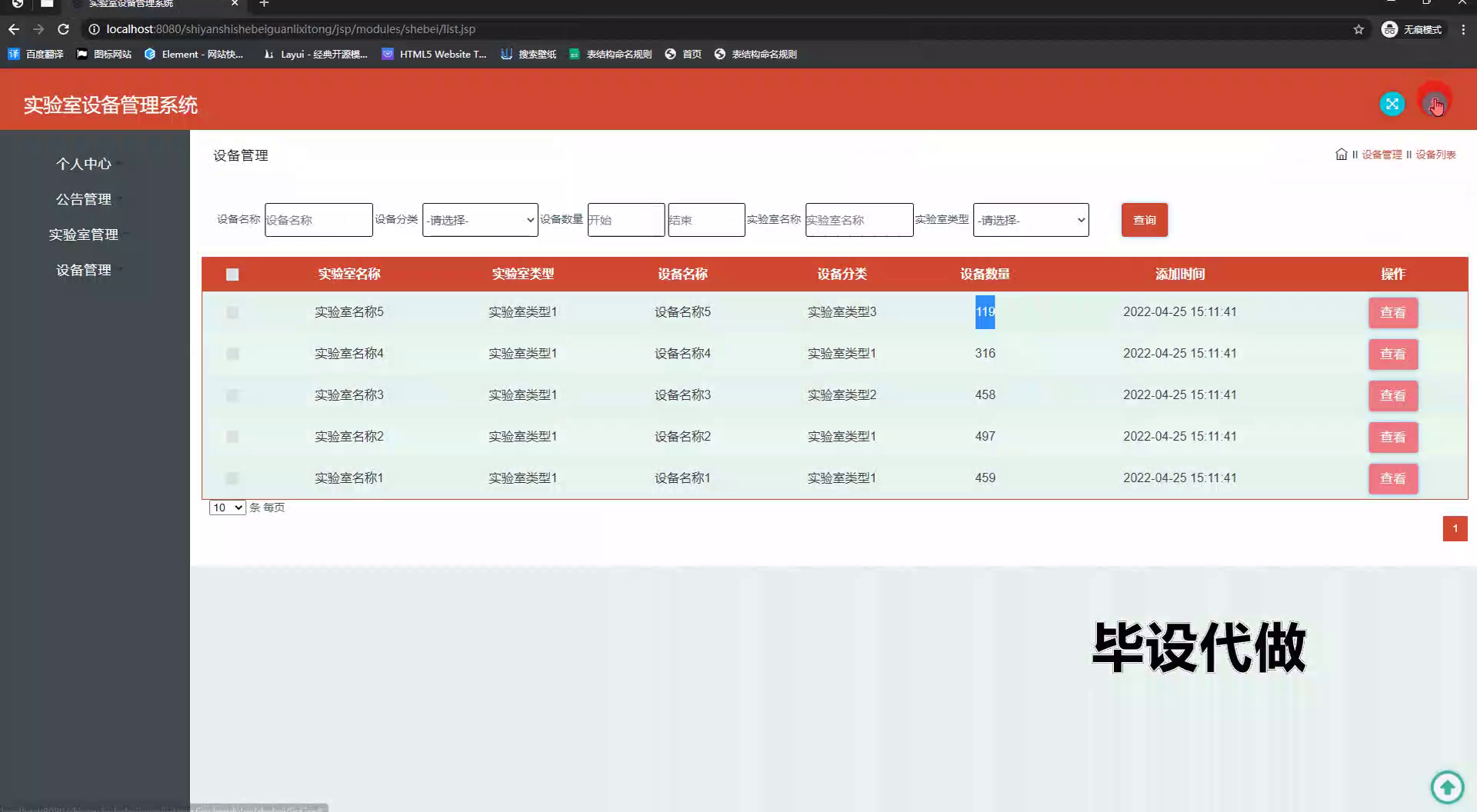This screenshot has height=812, width=1477.
Task: Click the 添加时间 column header
Action: (x=1179, y=275)
